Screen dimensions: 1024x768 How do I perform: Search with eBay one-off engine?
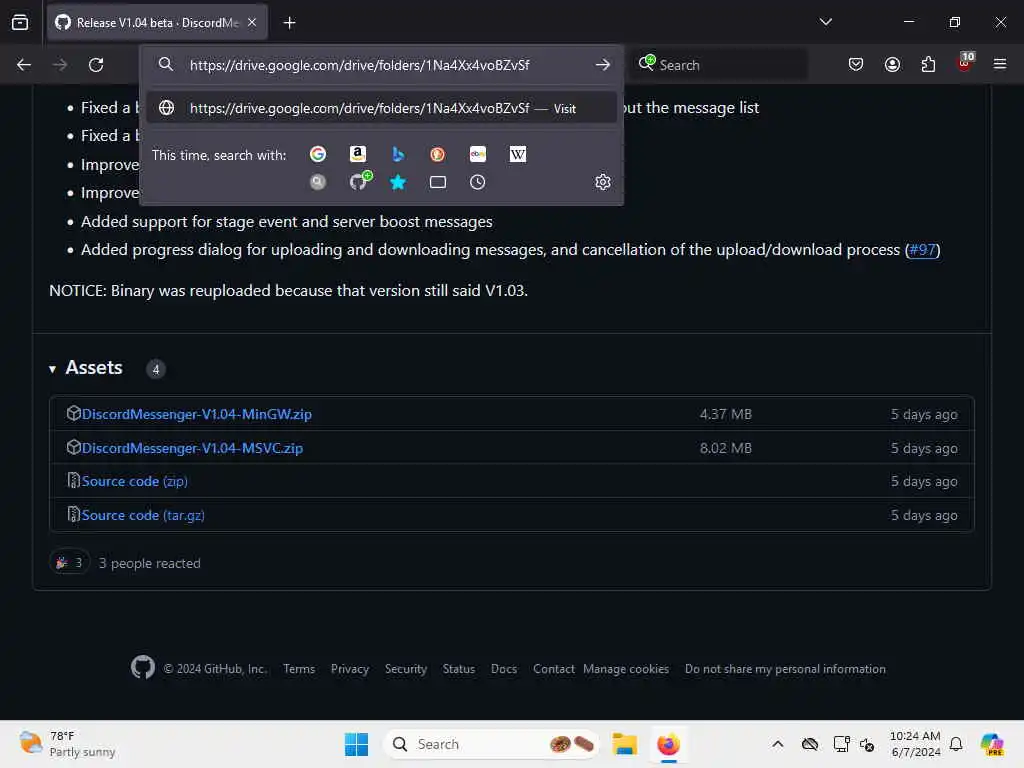478,154
